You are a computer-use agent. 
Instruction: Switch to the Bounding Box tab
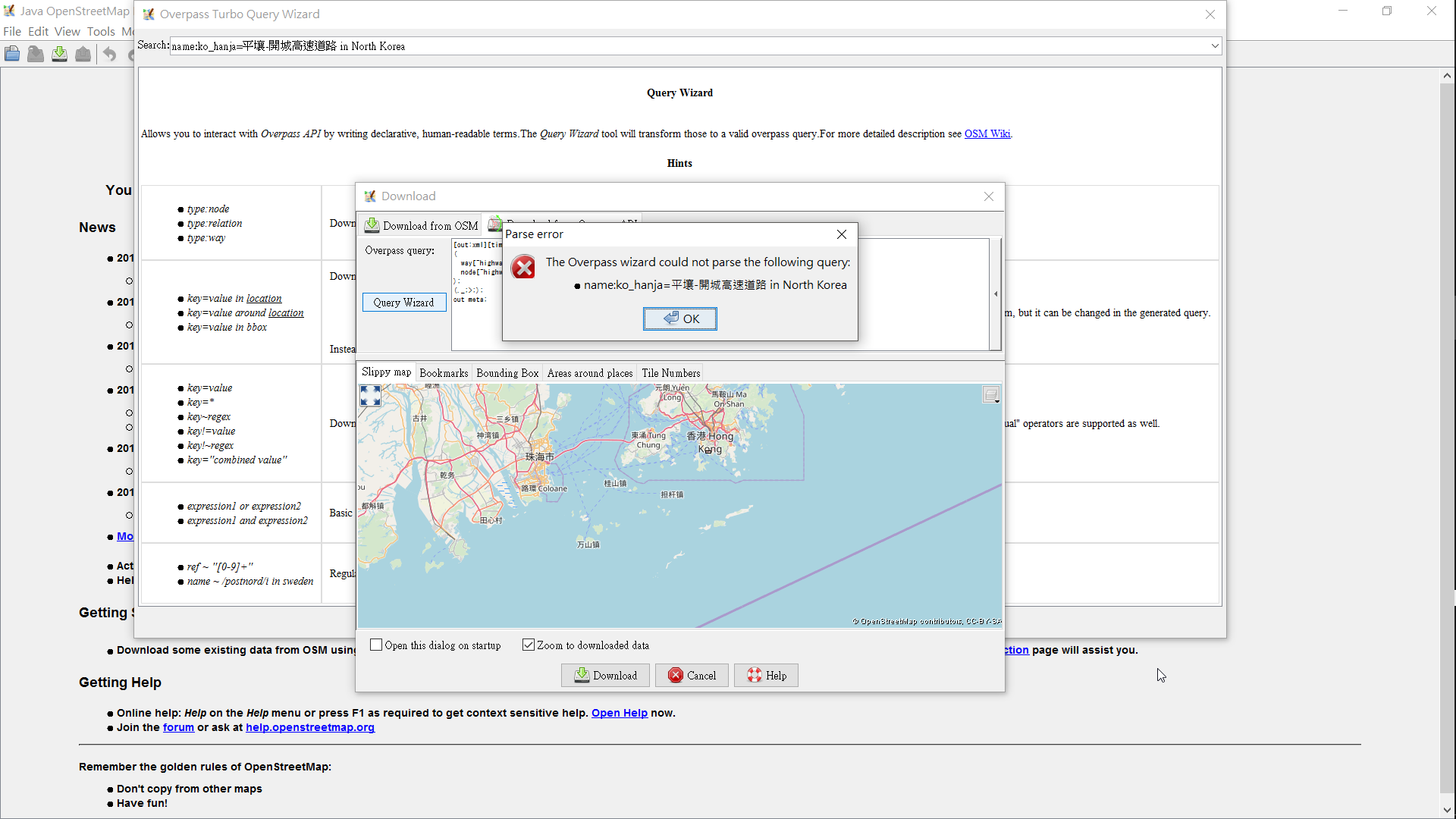pyautogui.click(x=507, y=373)
